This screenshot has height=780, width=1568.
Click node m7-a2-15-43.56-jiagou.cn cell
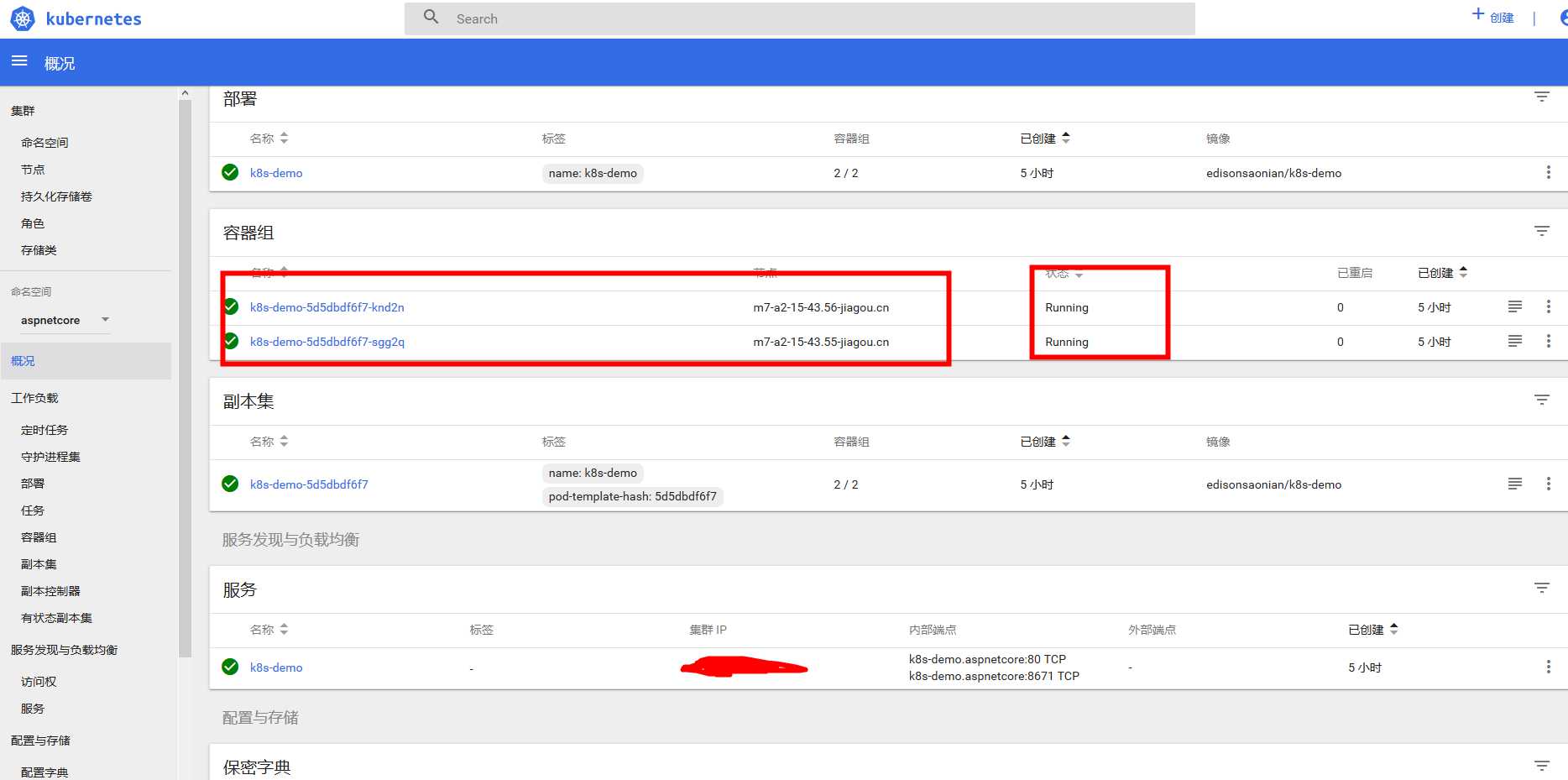[821, 307]
